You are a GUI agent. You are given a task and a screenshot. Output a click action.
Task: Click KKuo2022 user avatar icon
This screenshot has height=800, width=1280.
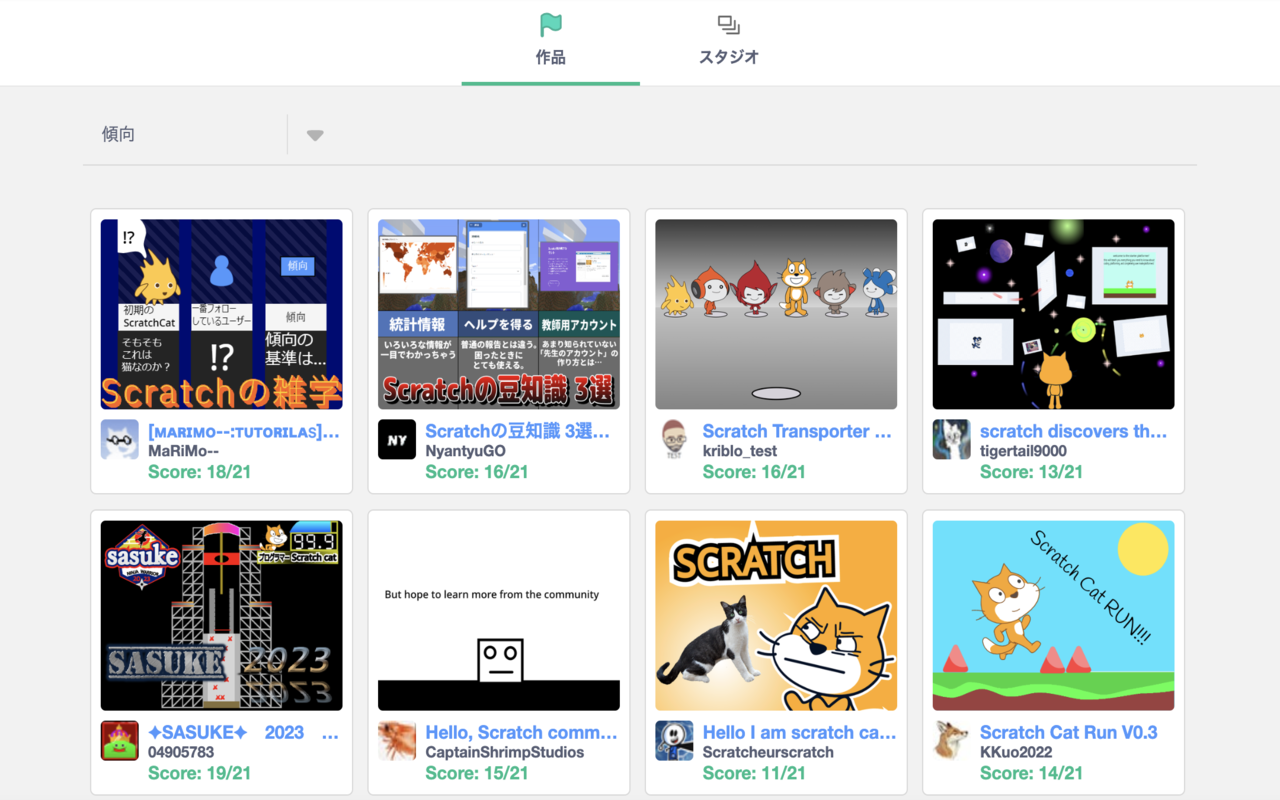click(952, 741)
